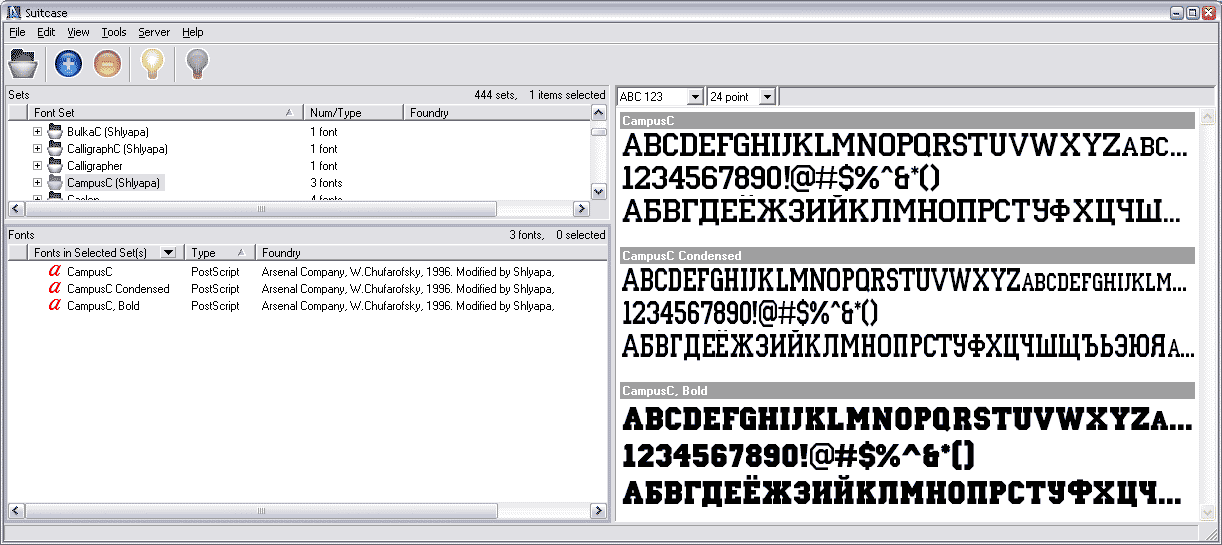Open the View menu
This screenshot has height=545, width=1222.
(x=78, y=32)
